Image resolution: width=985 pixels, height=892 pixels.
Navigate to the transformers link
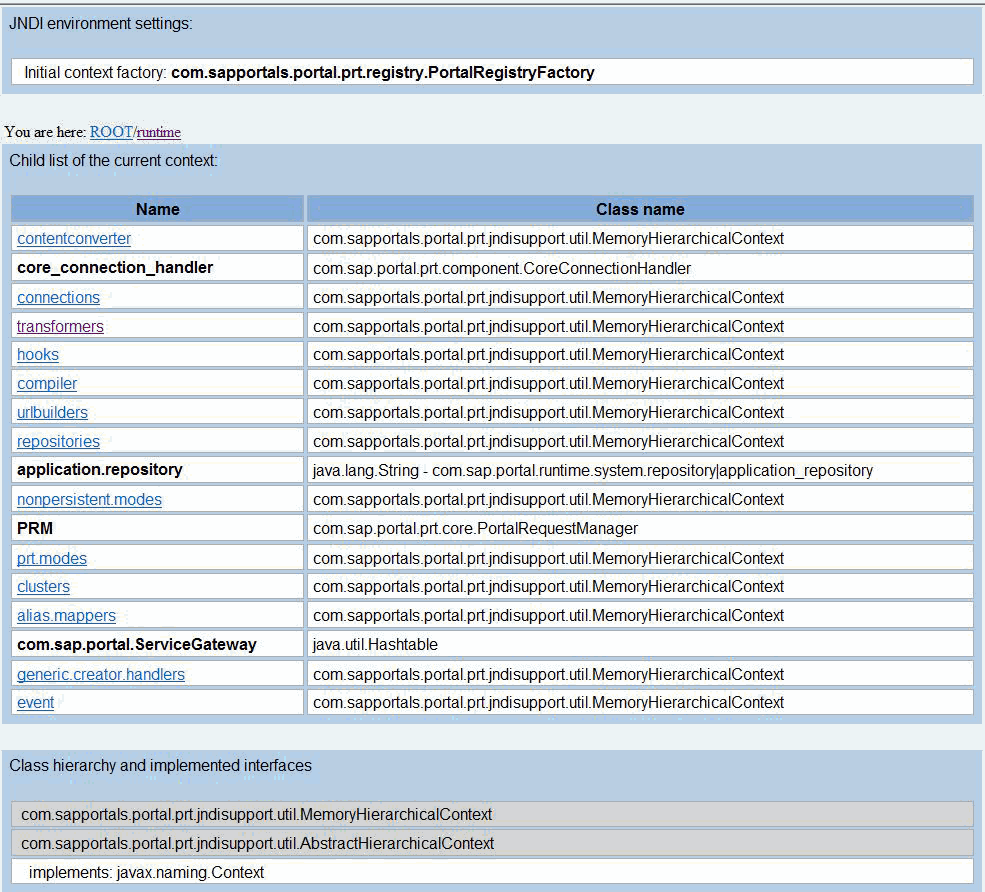click(x=60, y=327)
